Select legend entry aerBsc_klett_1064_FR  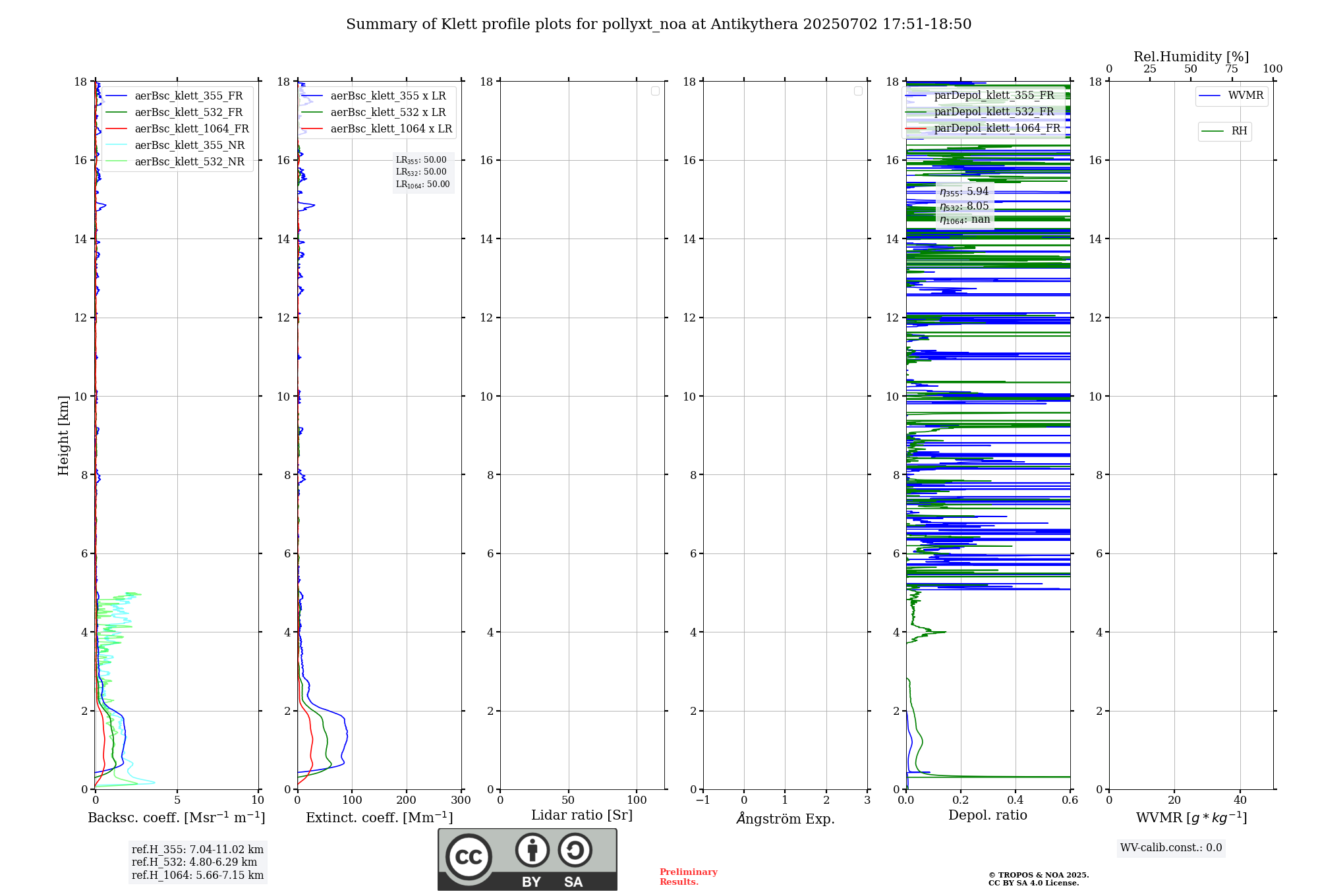pos(192,129)
